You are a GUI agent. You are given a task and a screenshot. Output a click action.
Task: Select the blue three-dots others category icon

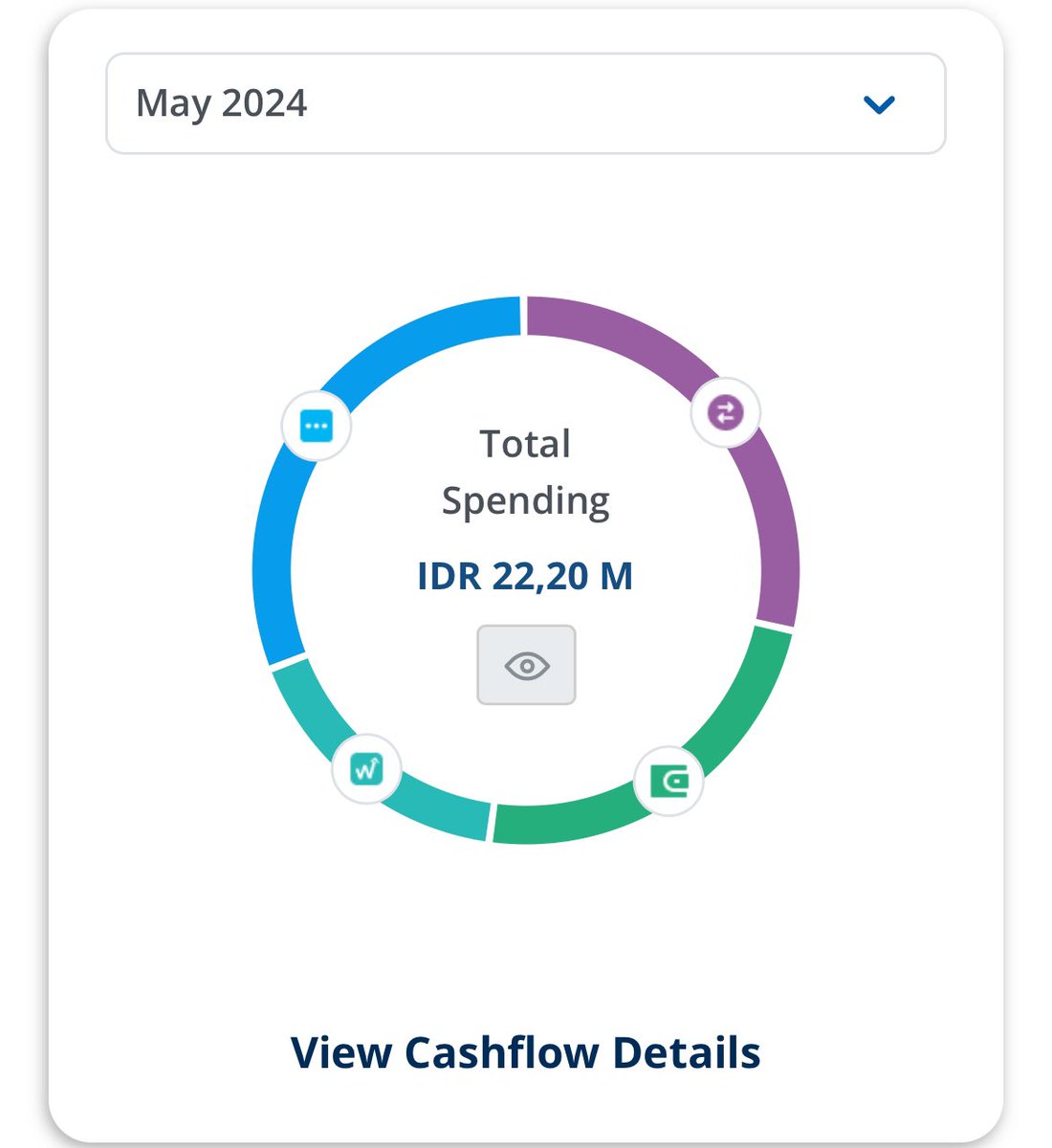tap(317, 426)
